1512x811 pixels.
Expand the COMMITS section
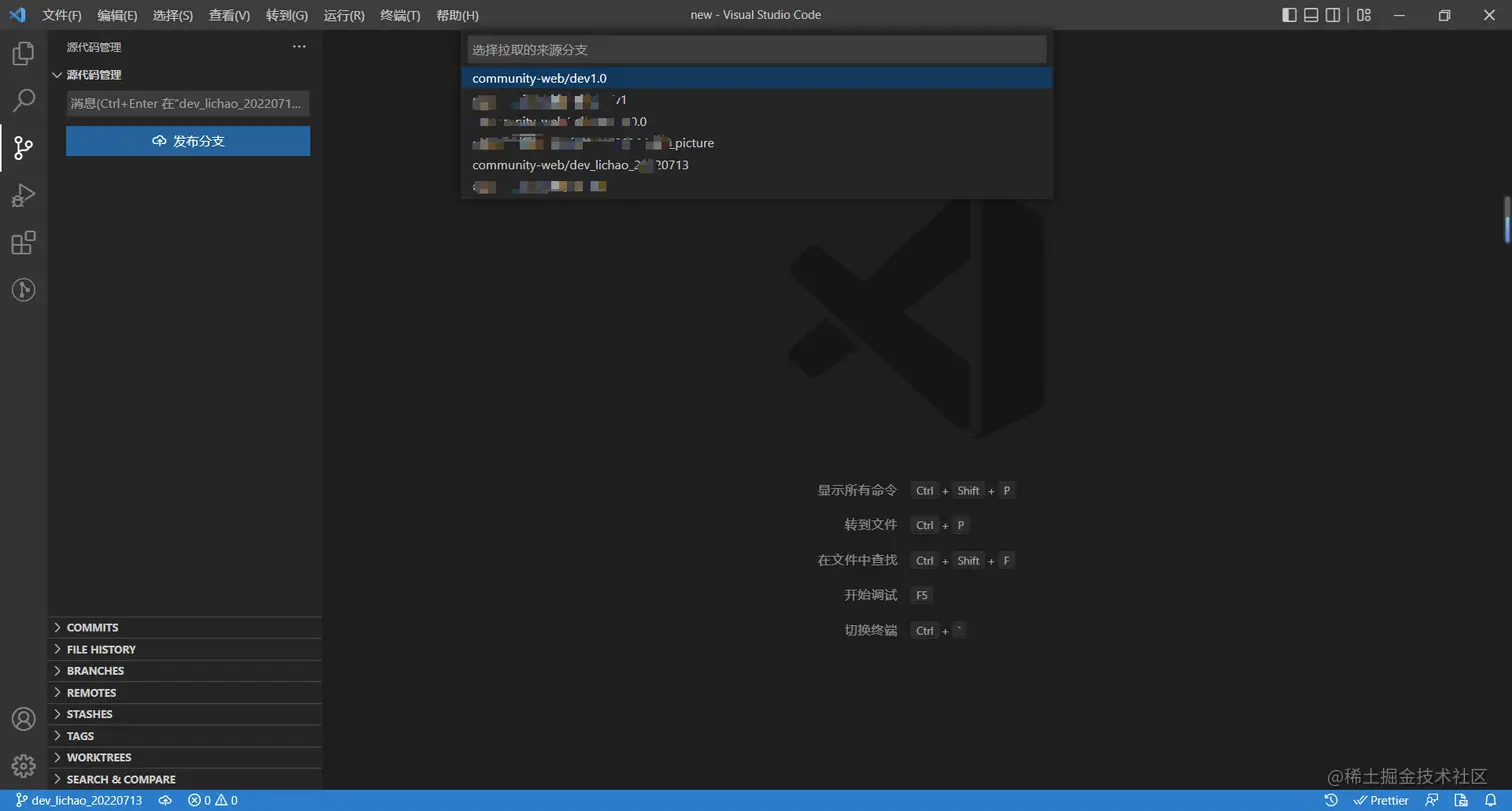tap(185, 628)
